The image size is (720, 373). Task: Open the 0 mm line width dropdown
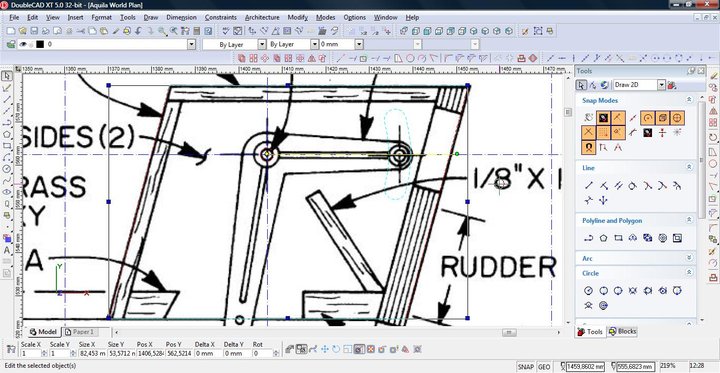pyautogui.click(x=359, y=45)
